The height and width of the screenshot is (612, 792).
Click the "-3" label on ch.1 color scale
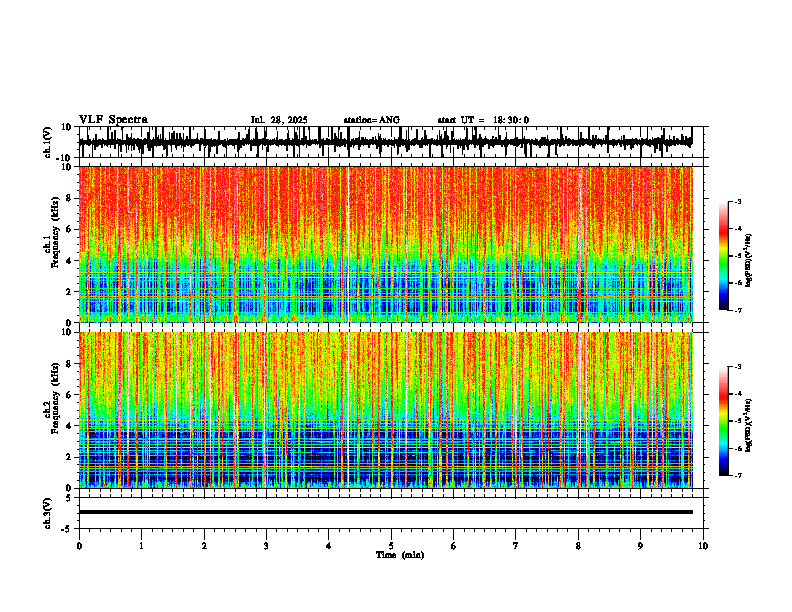point(737,201)
